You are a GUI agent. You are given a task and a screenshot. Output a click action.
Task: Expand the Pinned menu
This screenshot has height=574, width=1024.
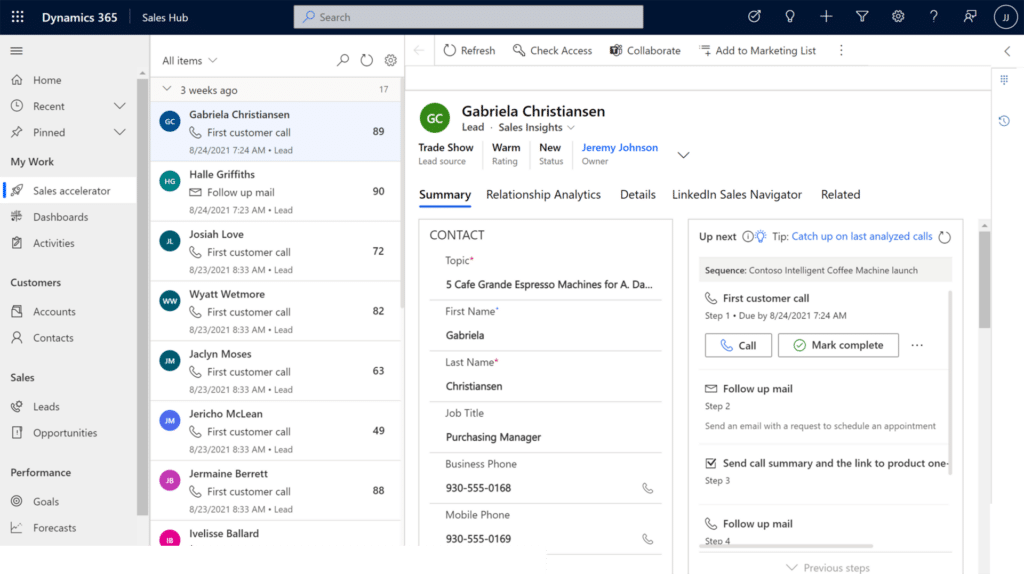coord(120,132)
